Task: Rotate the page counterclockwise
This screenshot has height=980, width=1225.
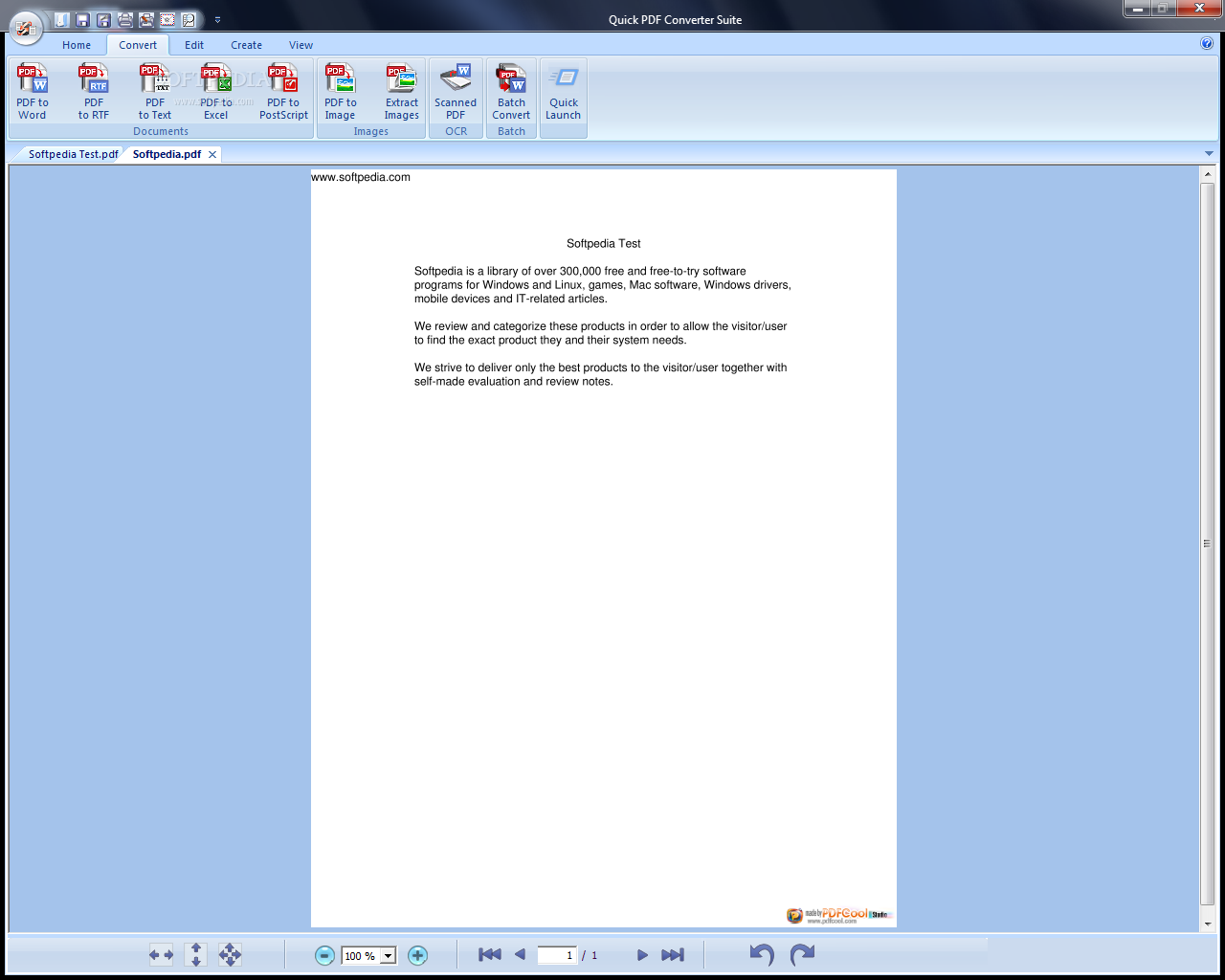Action: (762, 954)
